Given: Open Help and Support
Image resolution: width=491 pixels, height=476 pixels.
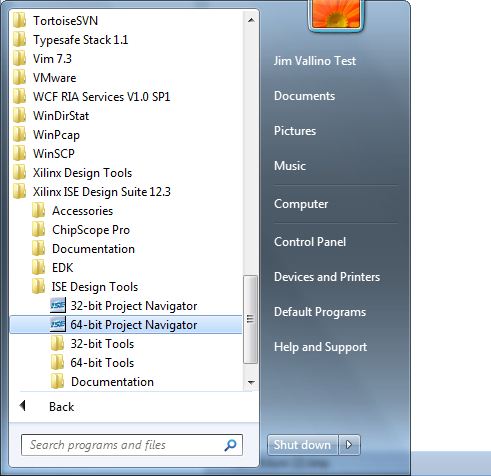Looking at the screenshot, I should (x=320, y=347).
